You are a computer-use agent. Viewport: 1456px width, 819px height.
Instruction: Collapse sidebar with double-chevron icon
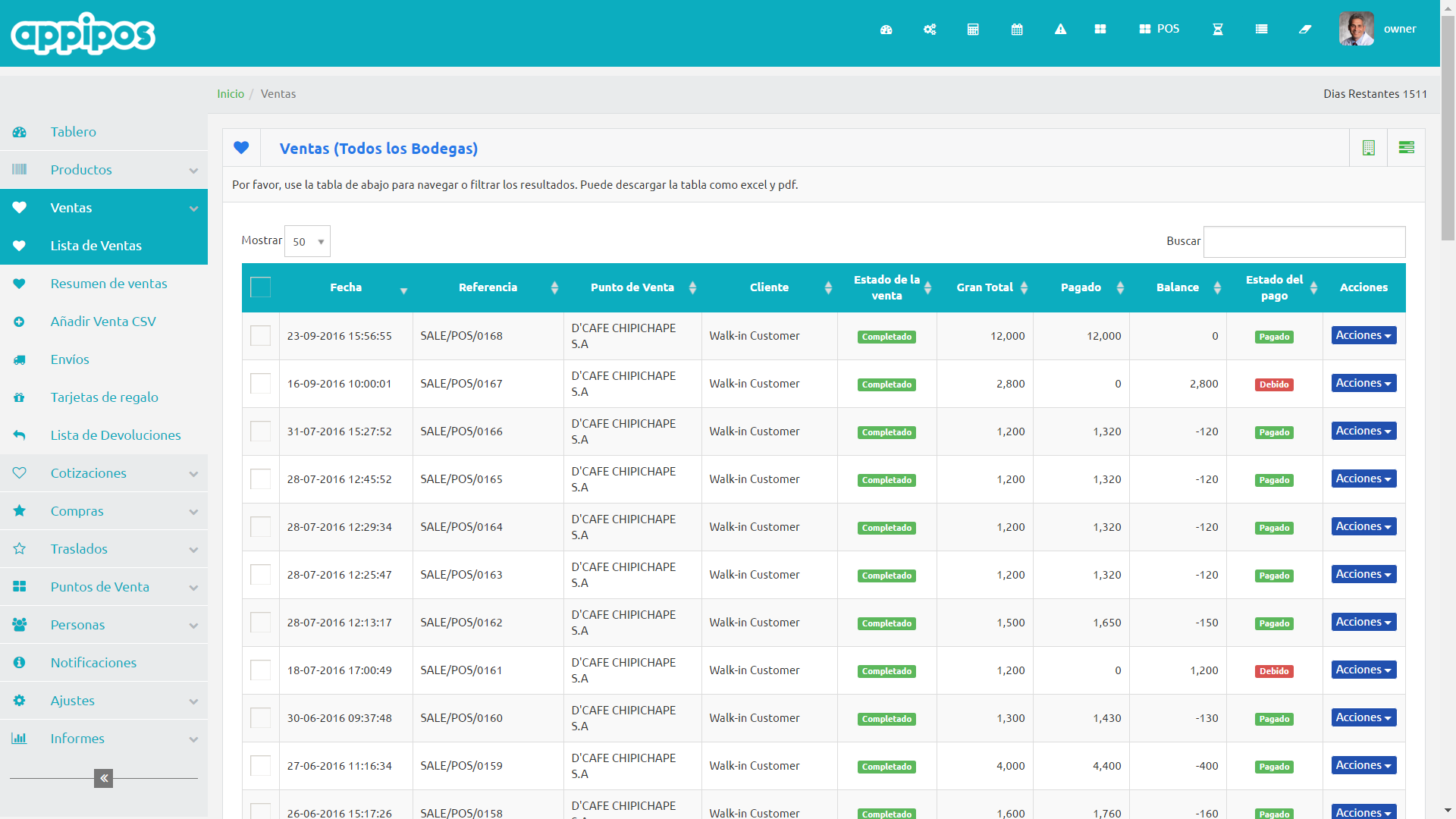(x=104, y=778)
